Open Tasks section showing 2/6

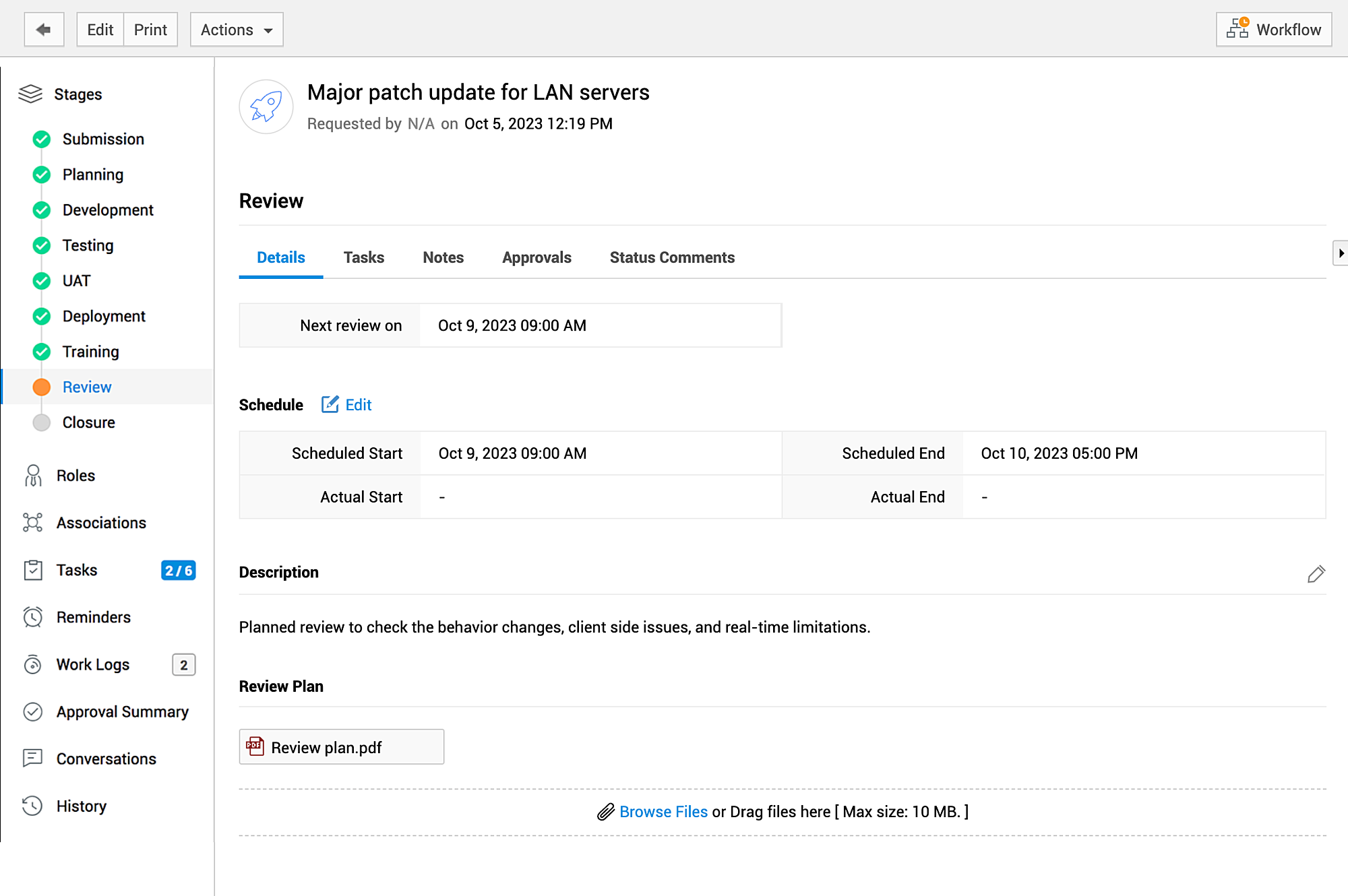(x=77, y=570)
